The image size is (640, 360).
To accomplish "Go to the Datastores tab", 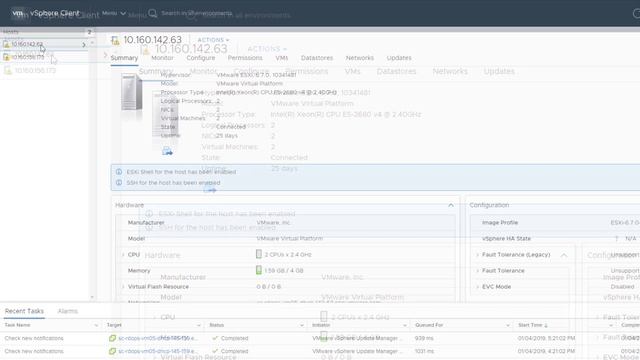I will point(317,58).
